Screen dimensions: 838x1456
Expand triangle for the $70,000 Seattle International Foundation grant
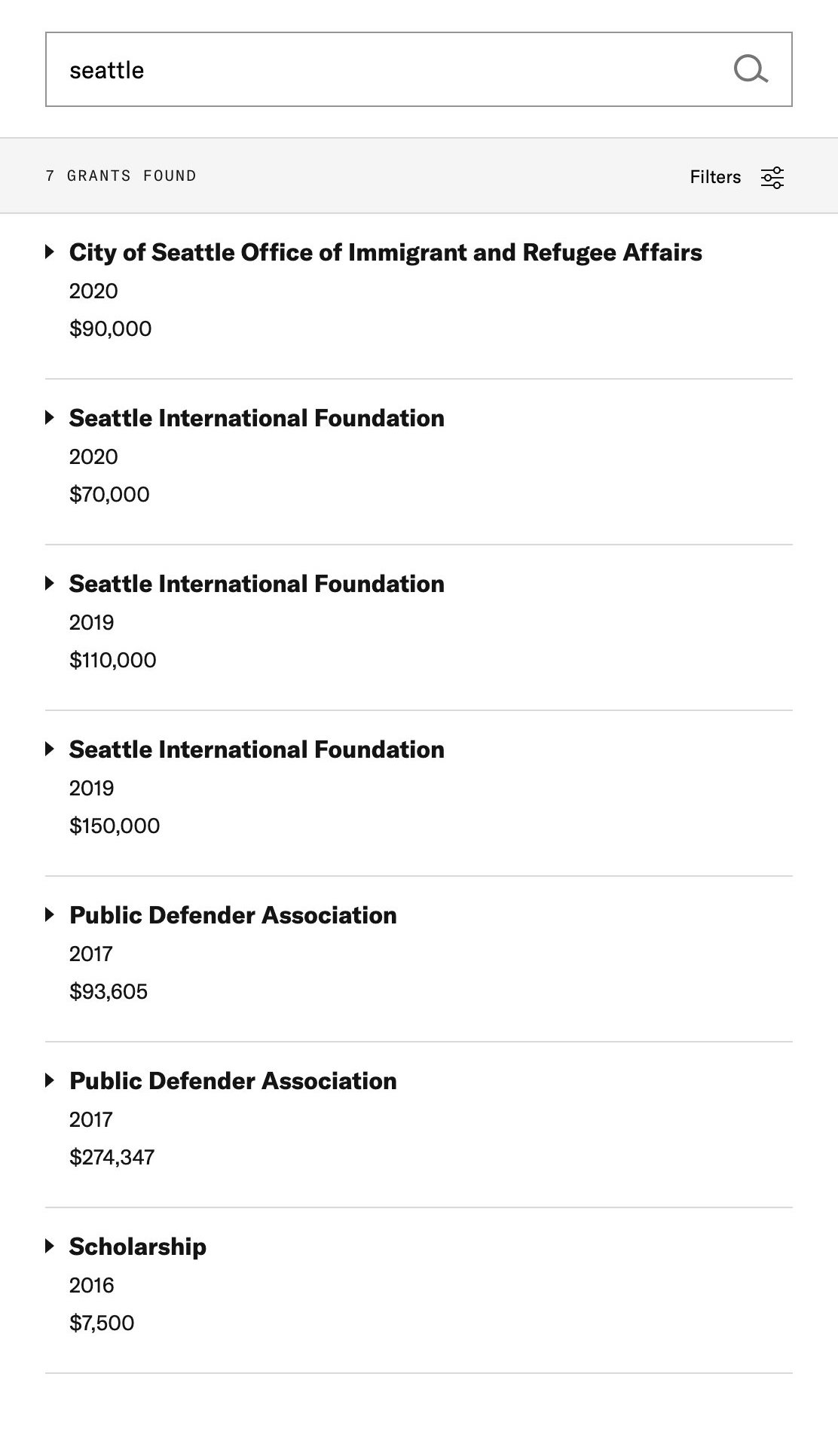point(50,417)
